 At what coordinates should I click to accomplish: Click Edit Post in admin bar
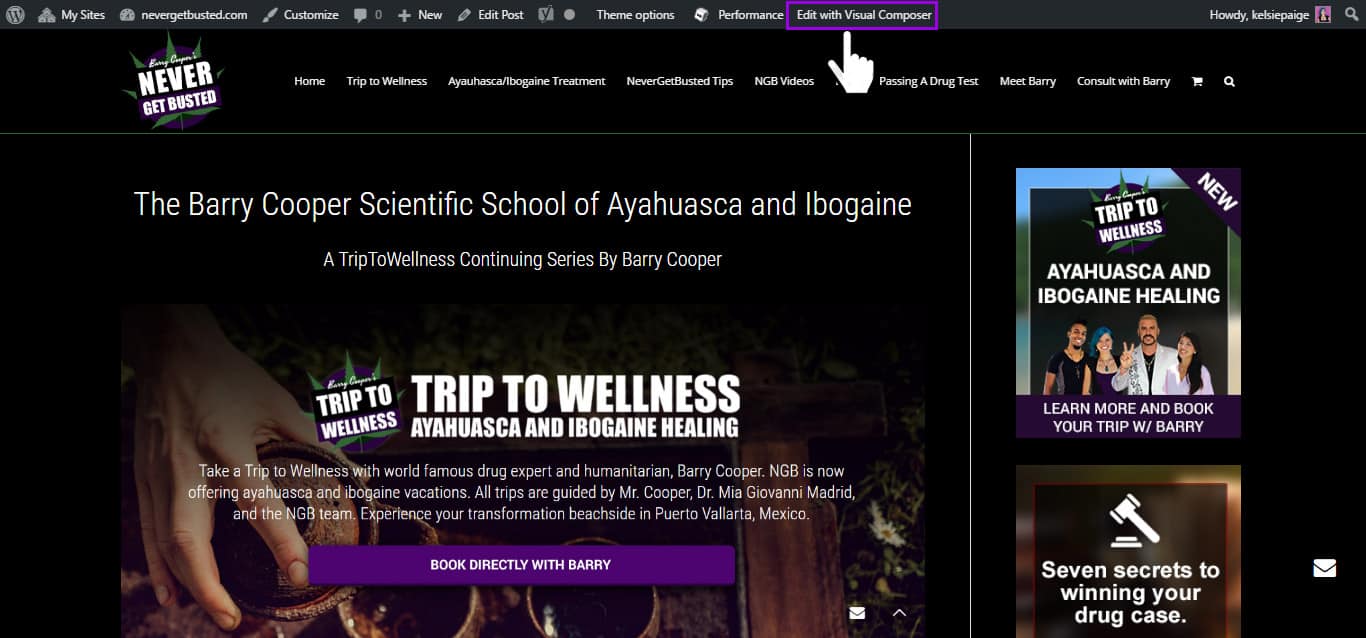(x=490, y=15)
